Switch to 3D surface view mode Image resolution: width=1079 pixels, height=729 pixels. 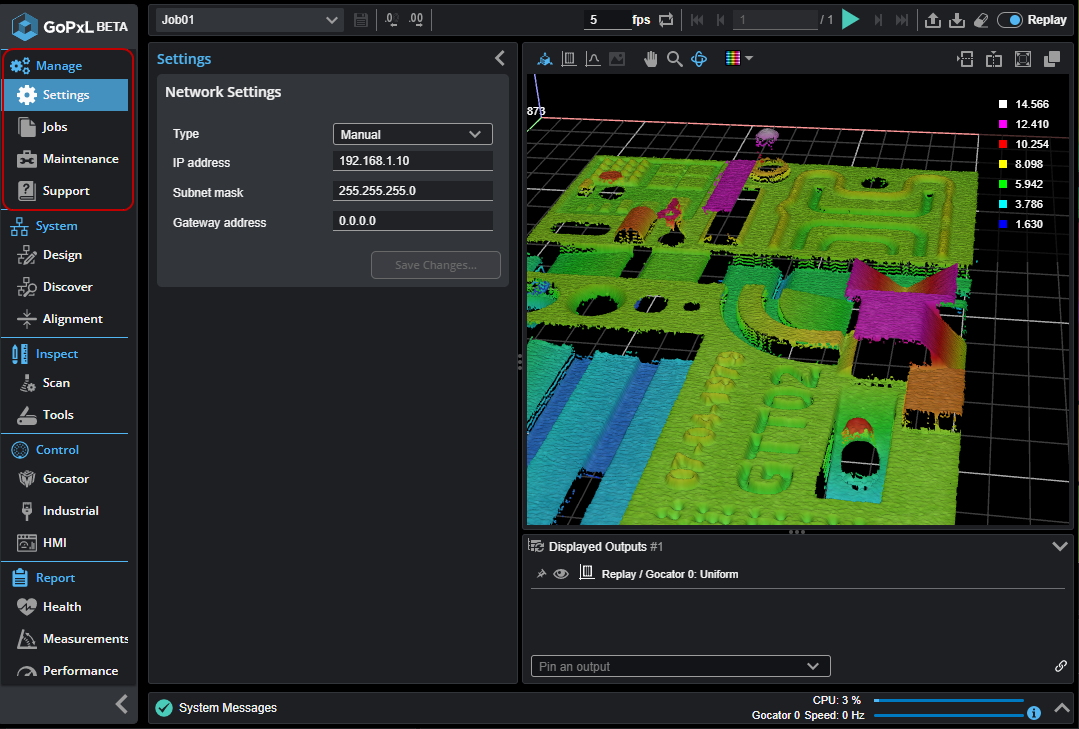(545, 59)
